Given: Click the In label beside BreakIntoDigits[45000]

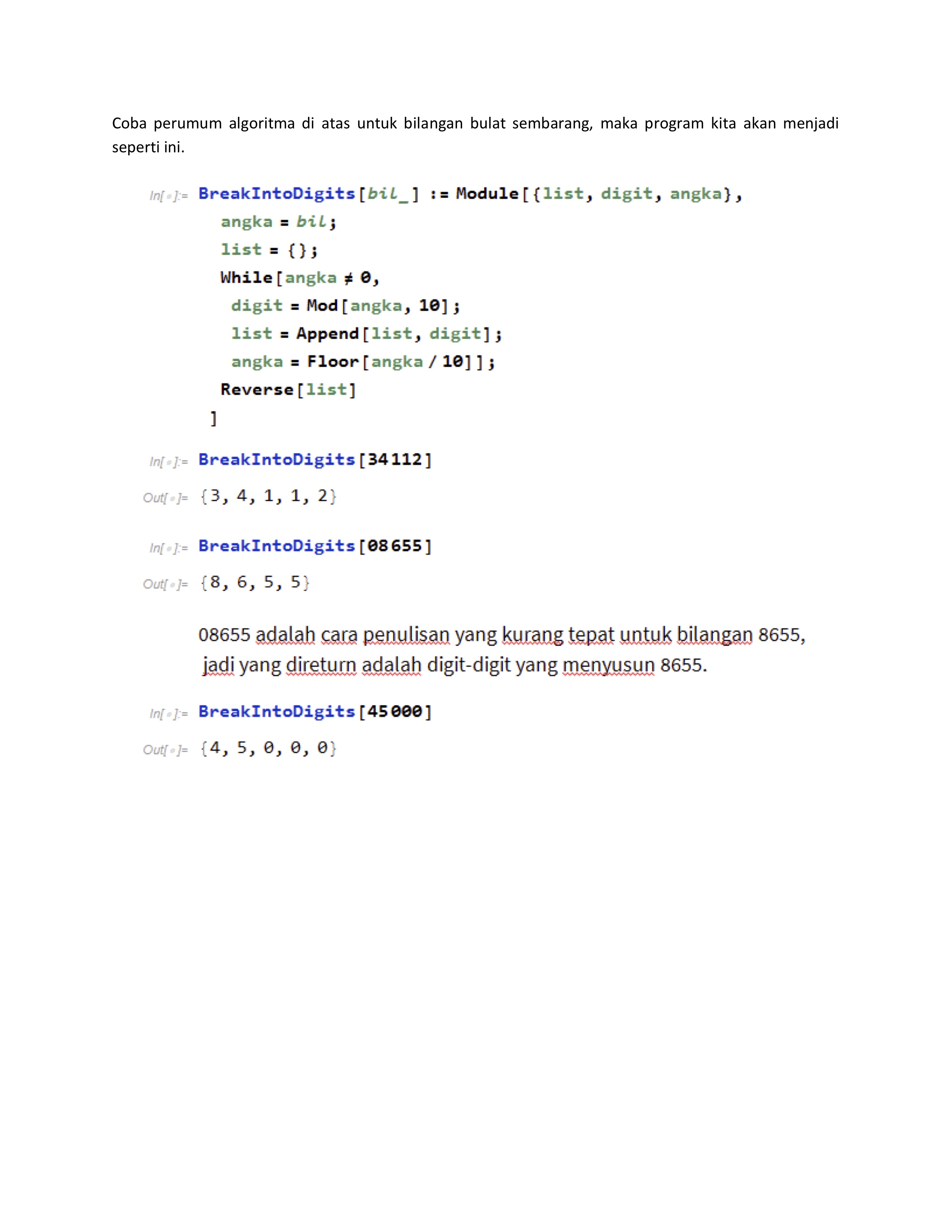Looking at the screenshot, I should [169, 714].
